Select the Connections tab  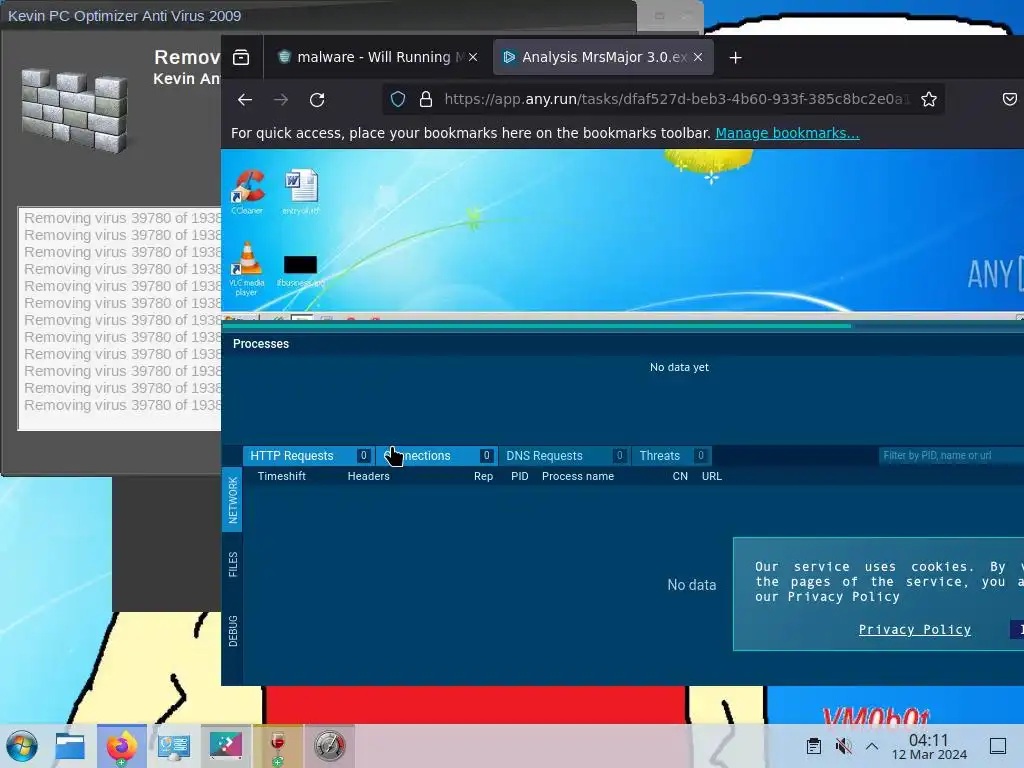click(x=437, y=456)
